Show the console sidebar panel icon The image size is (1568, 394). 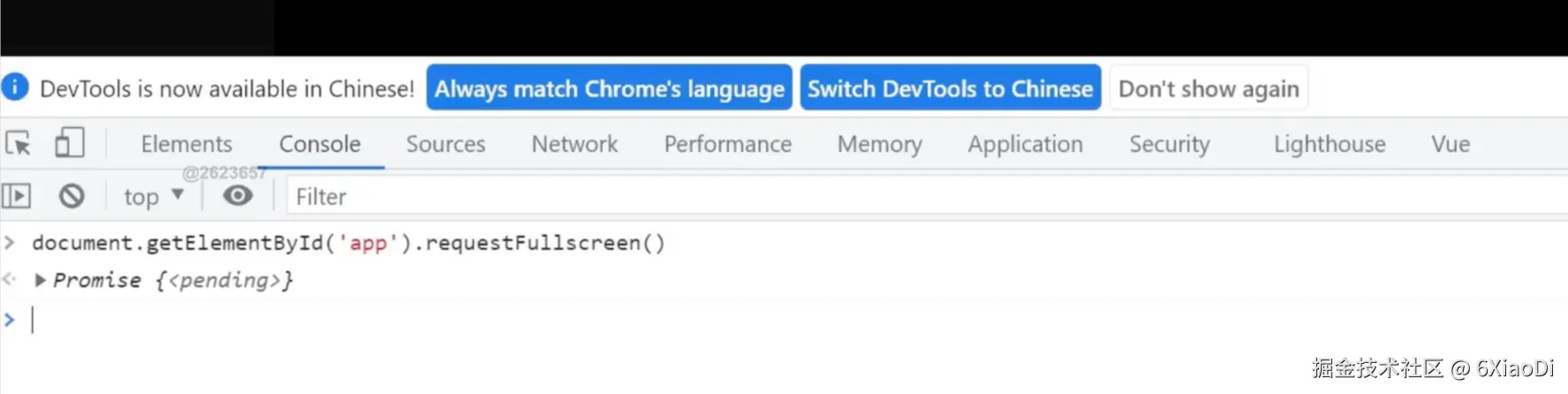click(x=17, y=196)
